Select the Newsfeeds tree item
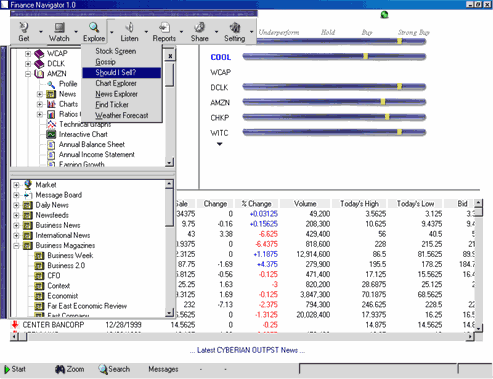Viewport: 493px width, 379px height. coord(52,215)
